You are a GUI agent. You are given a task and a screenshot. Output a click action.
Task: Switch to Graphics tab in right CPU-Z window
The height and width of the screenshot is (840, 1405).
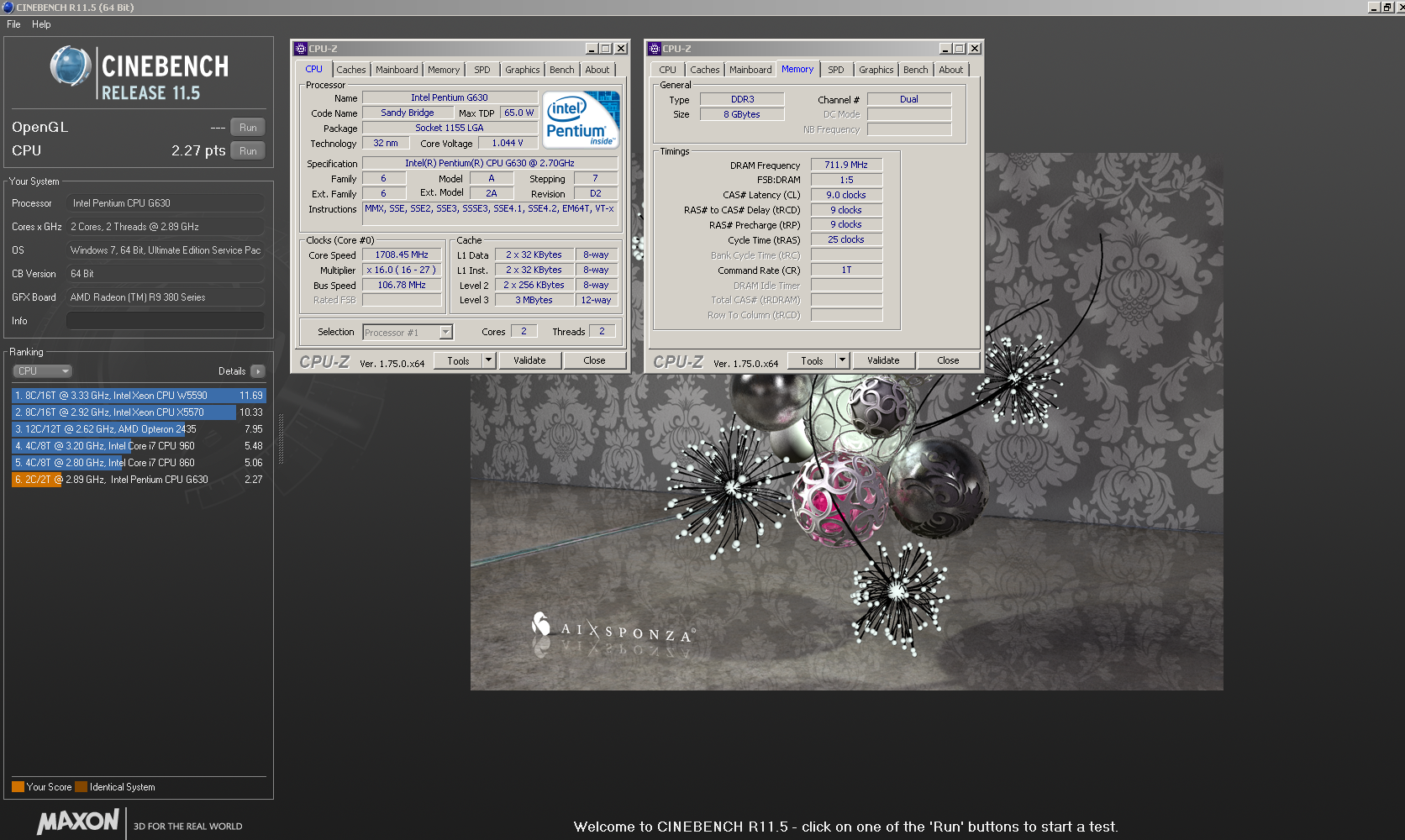point(876,70)
